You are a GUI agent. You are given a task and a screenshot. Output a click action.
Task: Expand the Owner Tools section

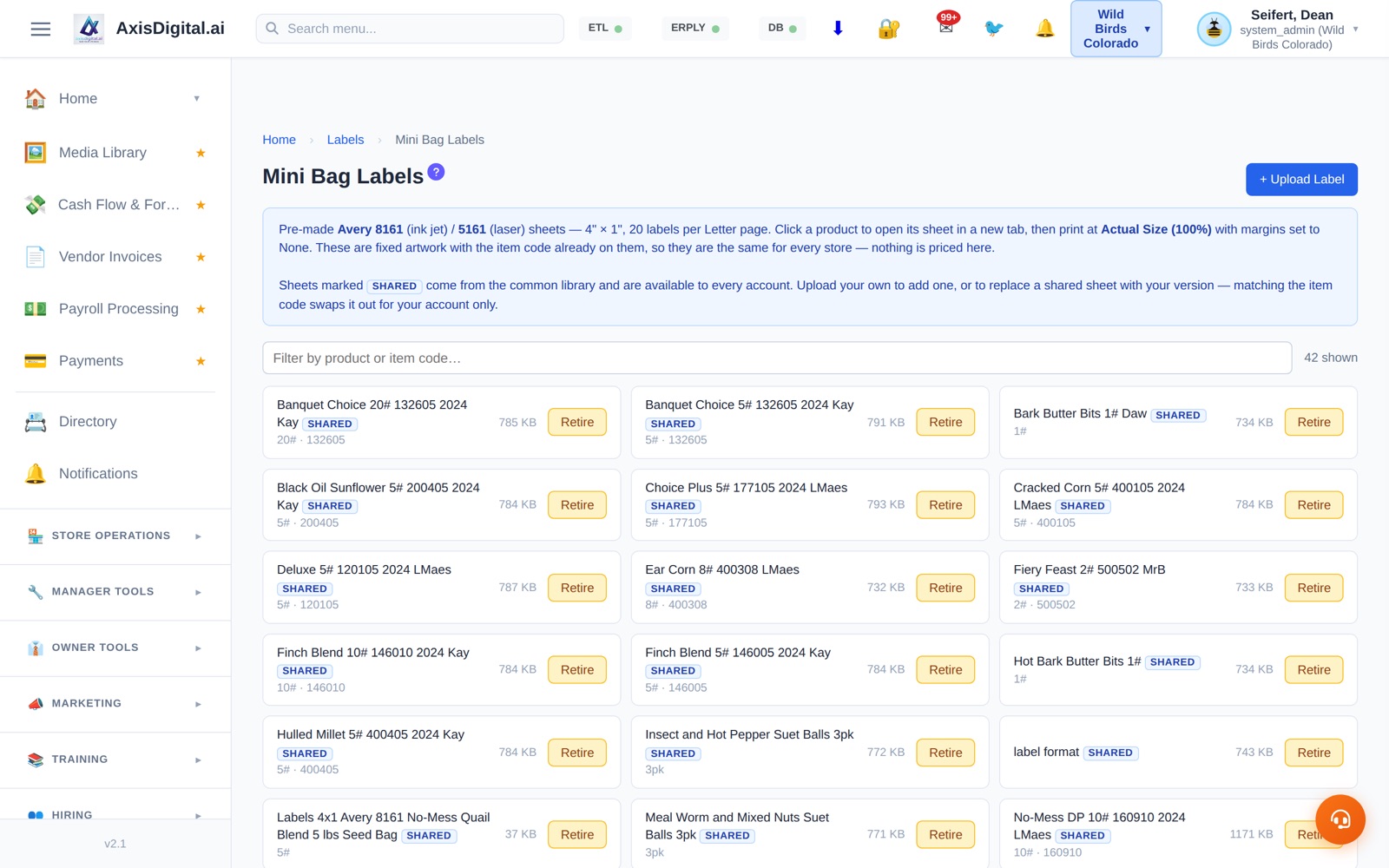tap(198, 648)
